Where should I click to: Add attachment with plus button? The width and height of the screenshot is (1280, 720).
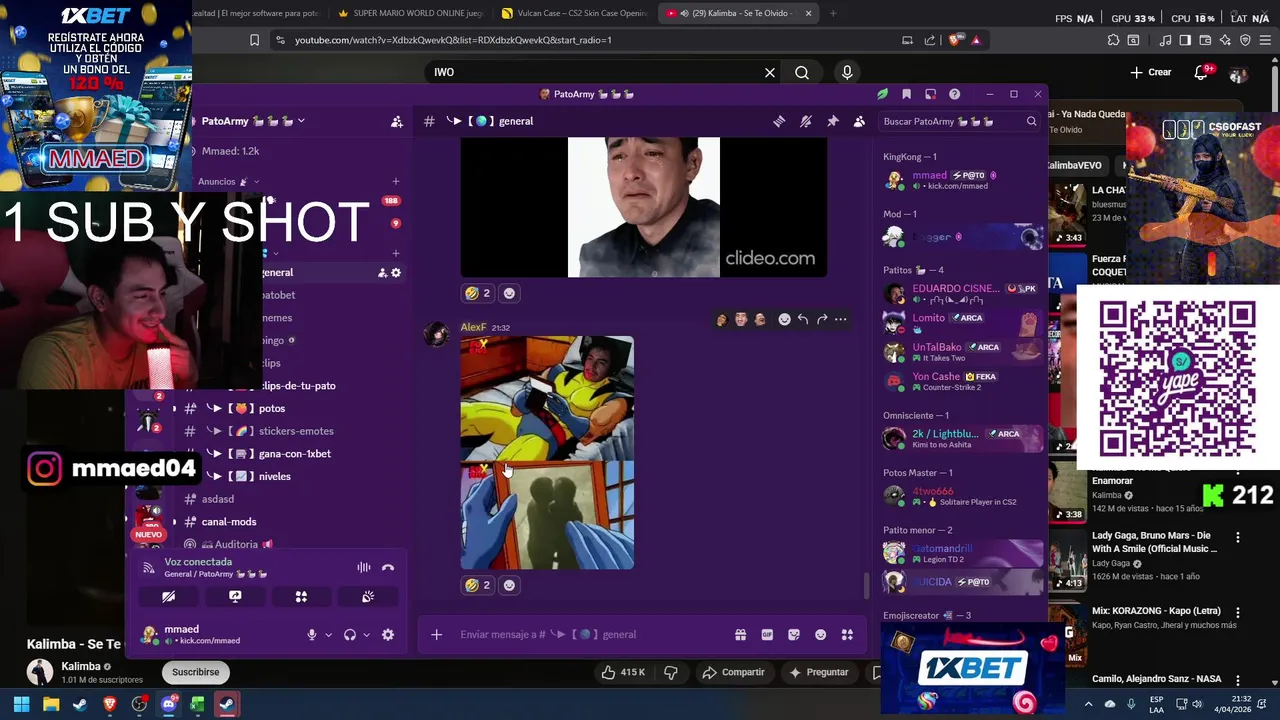(436, 634)
